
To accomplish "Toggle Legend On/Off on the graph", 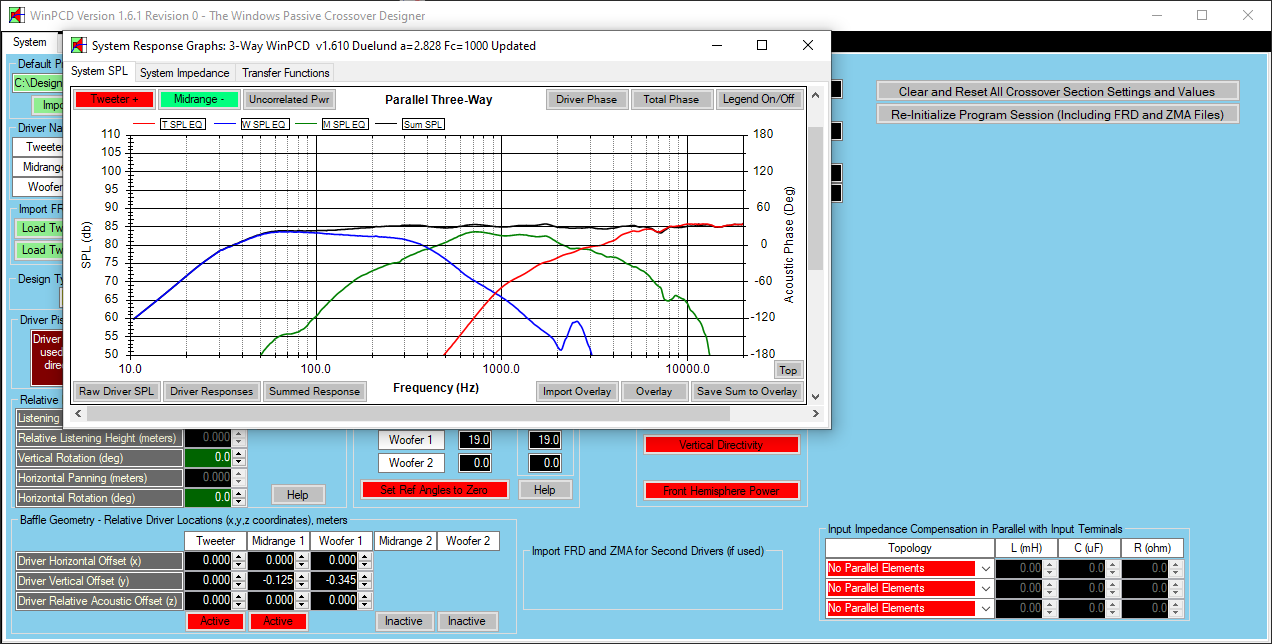I will pos(758,99).
